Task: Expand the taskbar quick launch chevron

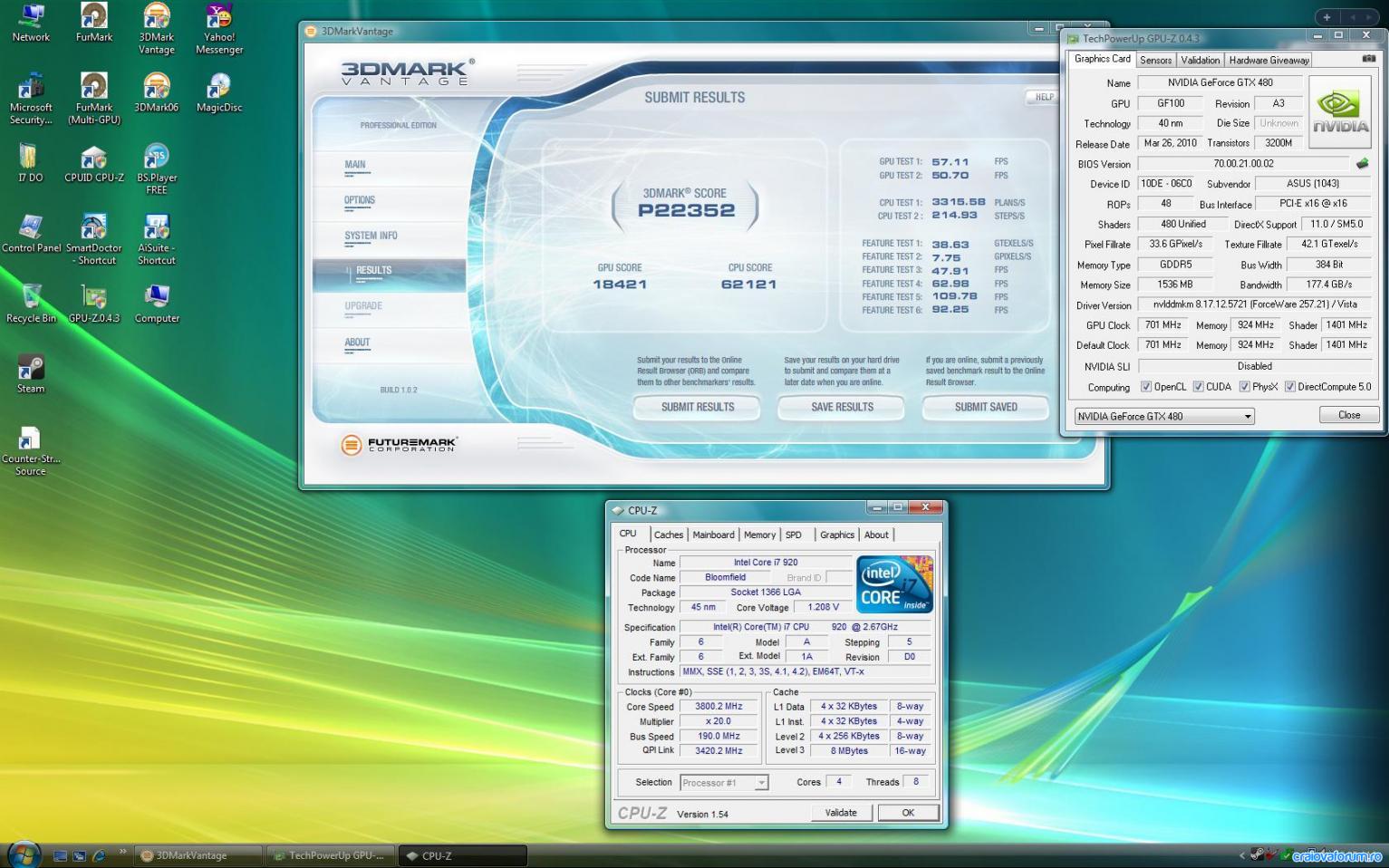Action: pyautogui.click(x=122, y=852)
